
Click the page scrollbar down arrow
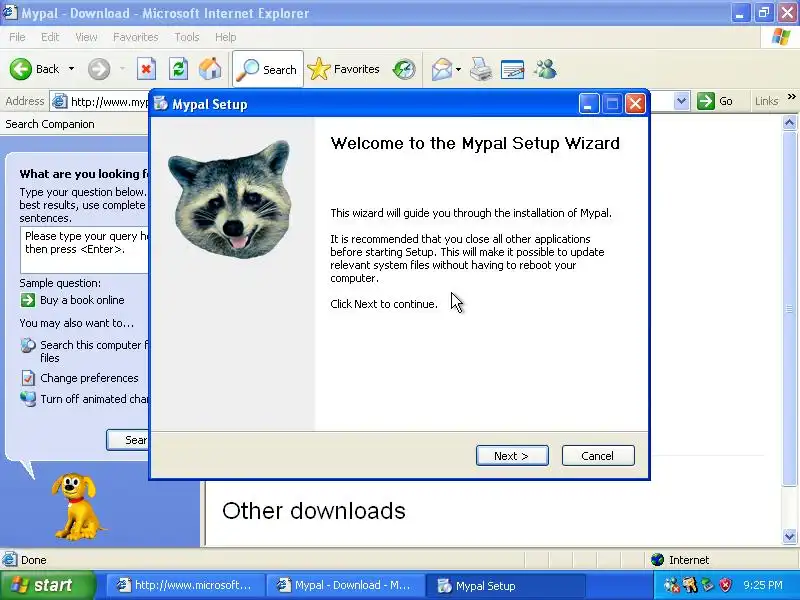pos(789,536)
